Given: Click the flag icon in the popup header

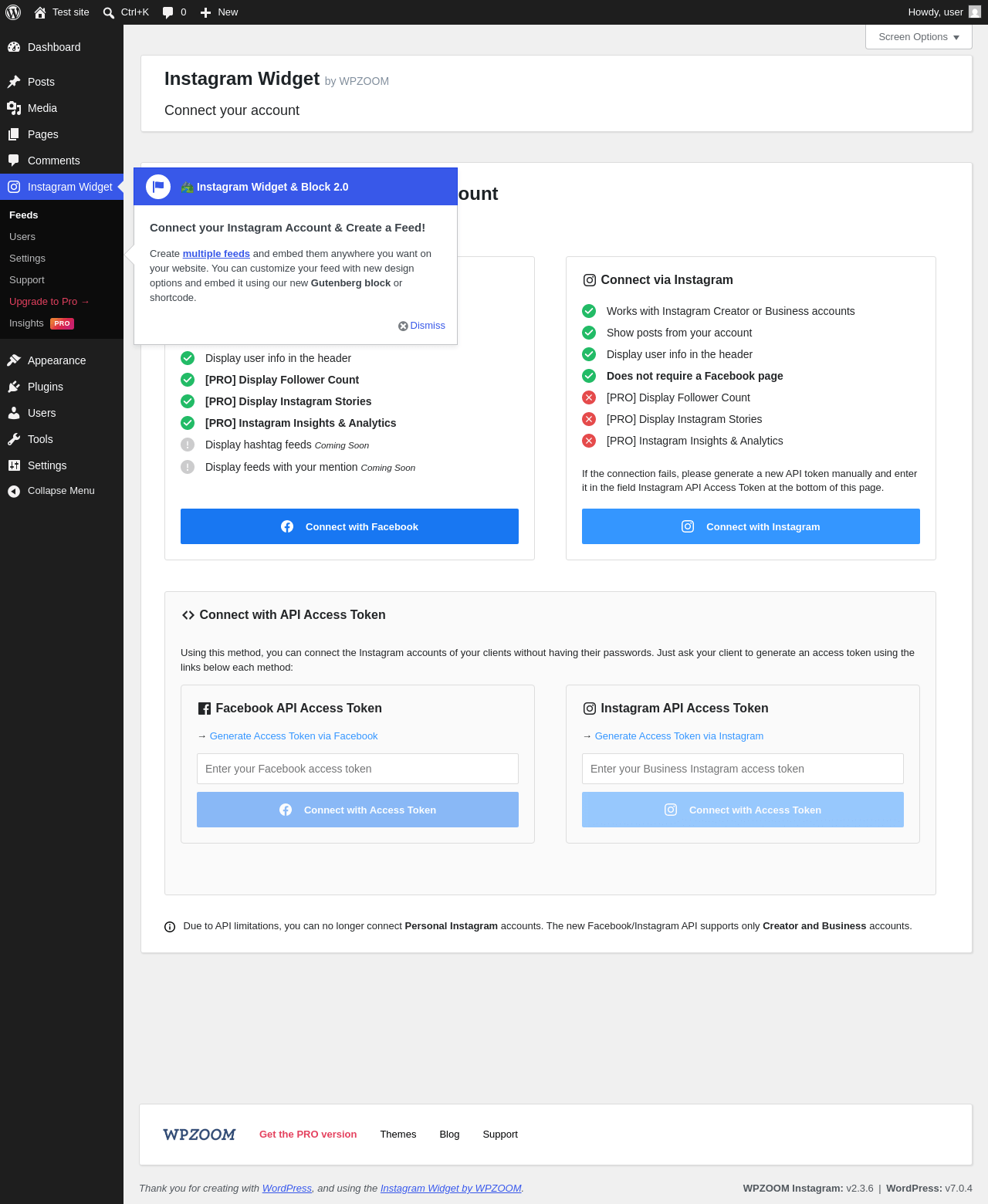Looking at the screenshot, I should pyautogui.click(x=158, y=187).
